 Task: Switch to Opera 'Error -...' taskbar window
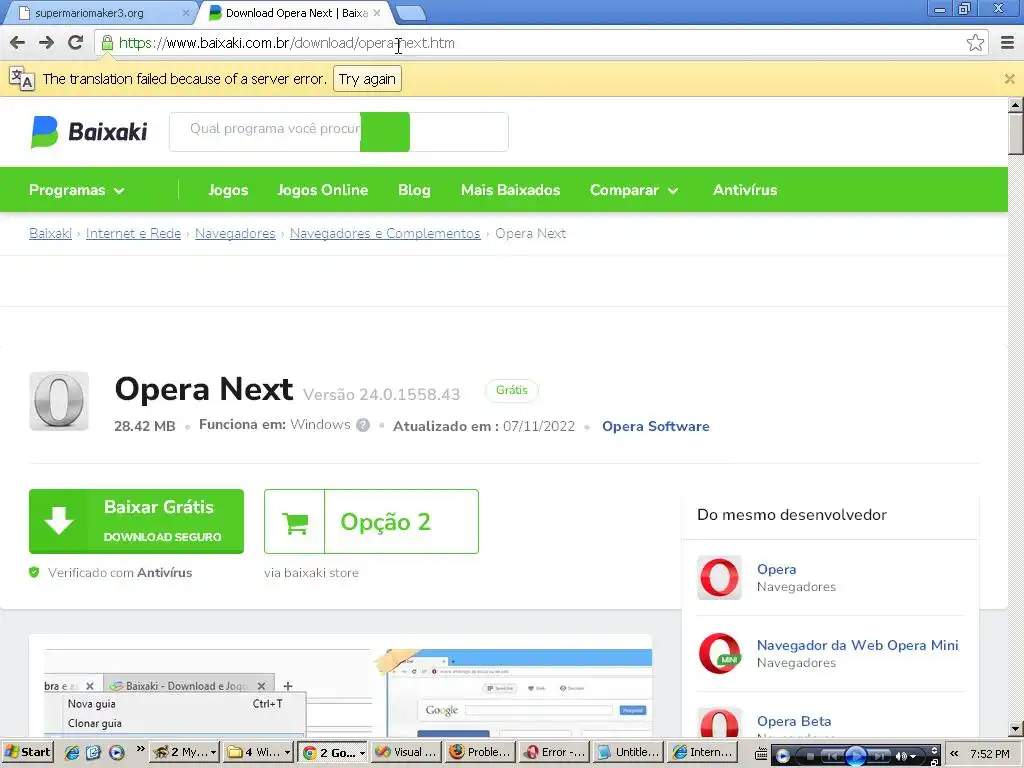click(555, 752)
